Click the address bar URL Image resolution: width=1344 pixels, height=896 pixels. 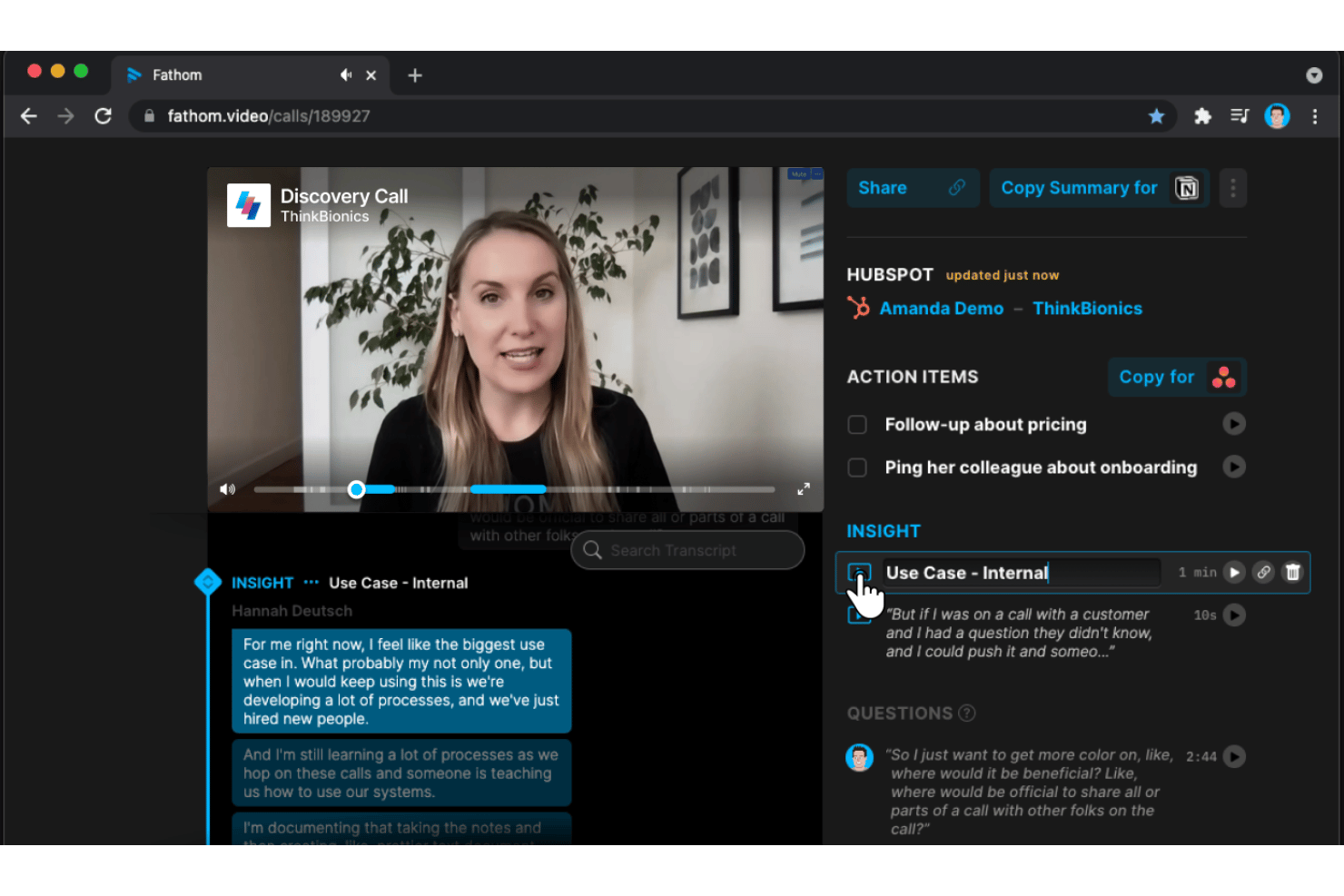[269, 116]
